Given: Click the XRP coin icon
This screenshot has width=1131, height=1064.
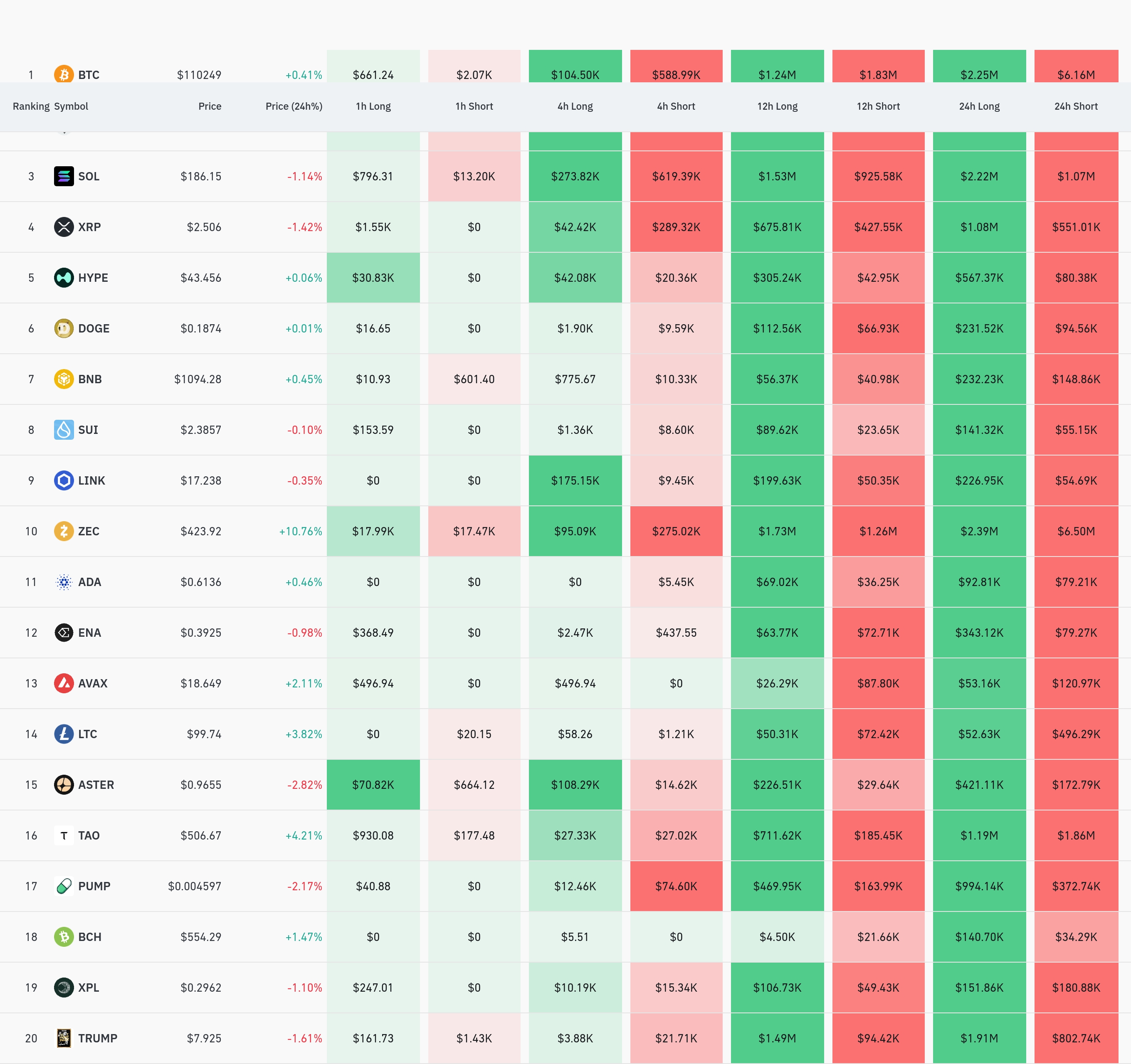Looking at the screenshot, I should [64, 227].
